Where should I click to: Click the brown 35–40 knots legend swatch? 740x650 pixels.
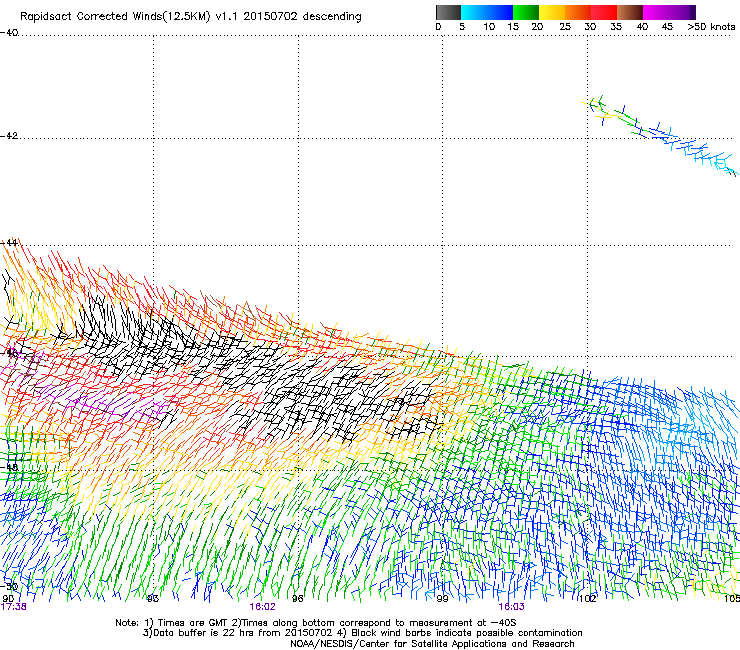click(630, 12)
